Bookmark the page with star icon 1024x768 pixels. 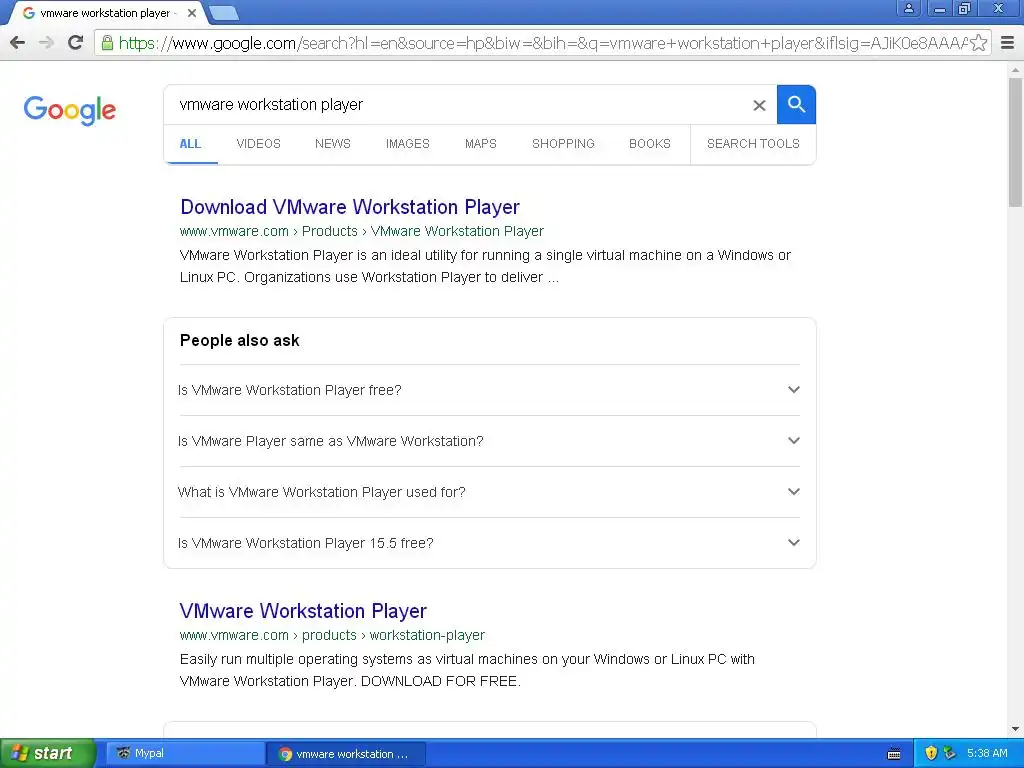(x=978, y=43)
